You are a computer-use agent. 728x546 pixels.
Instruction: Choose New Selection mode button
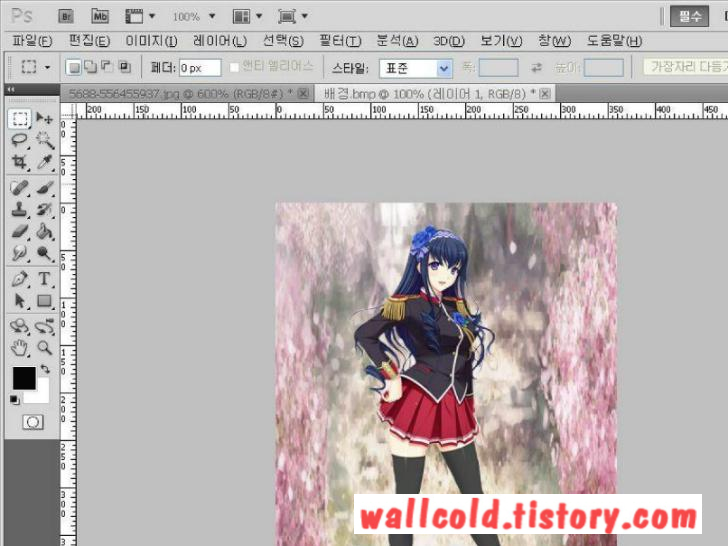point(73,67)
